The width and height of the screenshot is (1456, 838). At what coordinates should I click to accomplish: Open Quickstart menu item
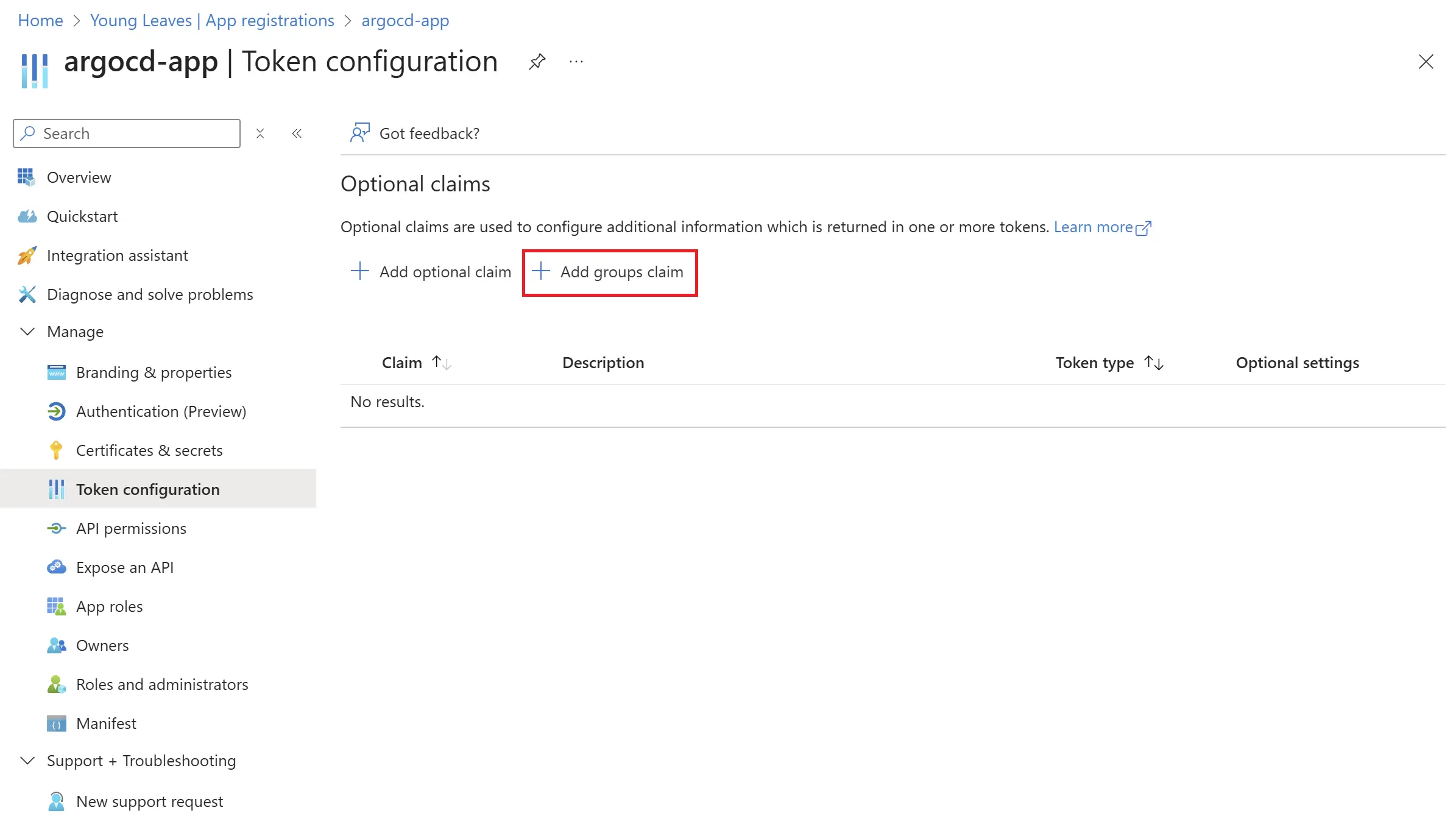(x=82, y=216)
